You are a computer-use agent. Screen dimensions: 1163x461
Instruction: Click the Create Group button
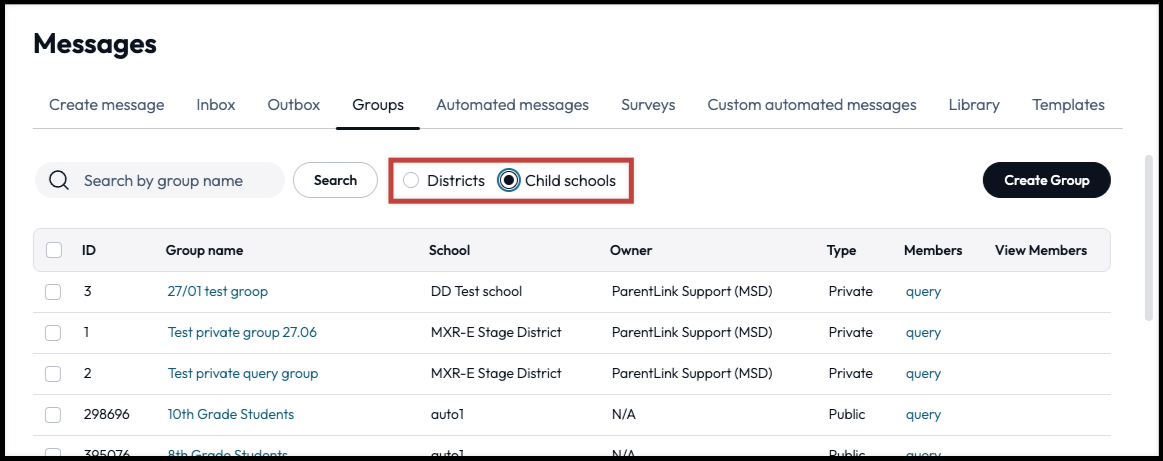point(1047,180)
